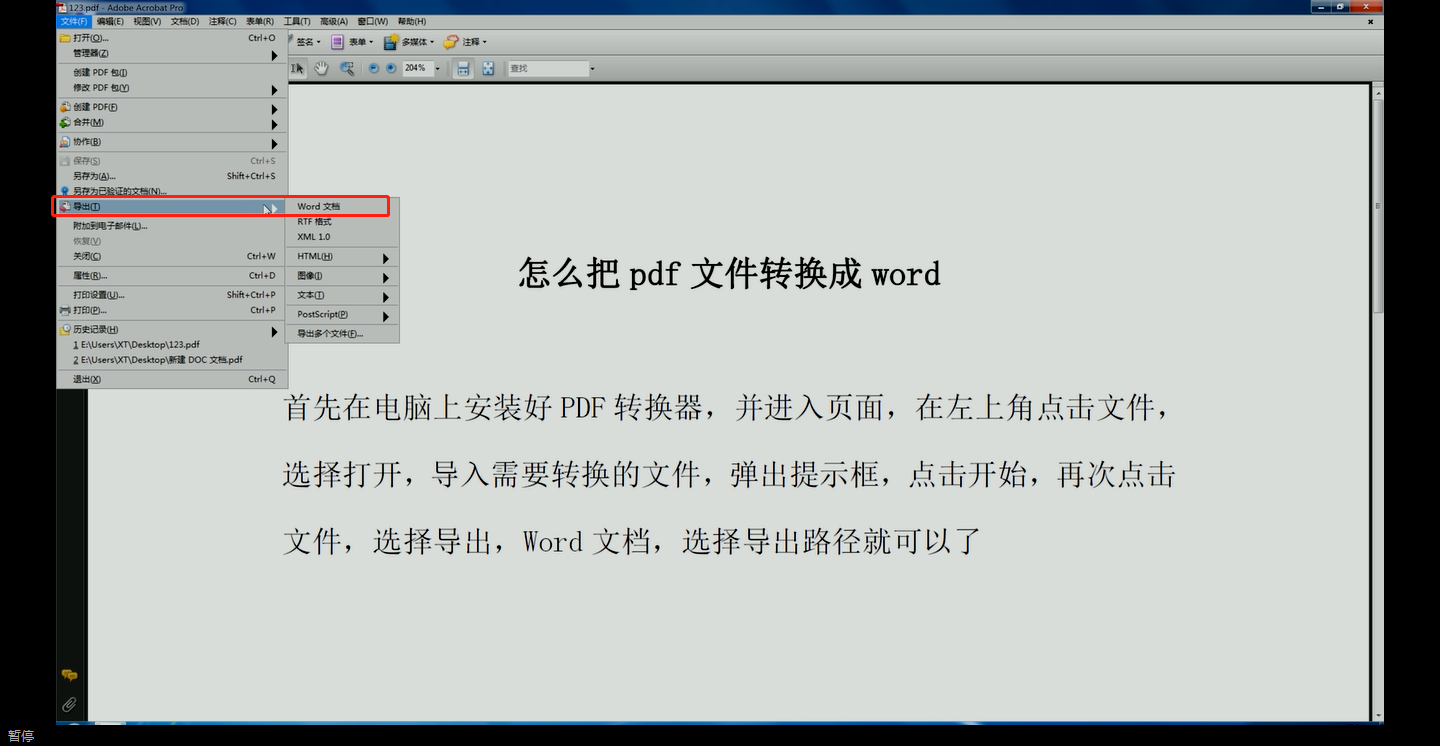Open the 多媒体 toolbar menu
Image resolution: width=1440 pixels, height=746 pixels.
pyautogui.click(x=410, y=42)
